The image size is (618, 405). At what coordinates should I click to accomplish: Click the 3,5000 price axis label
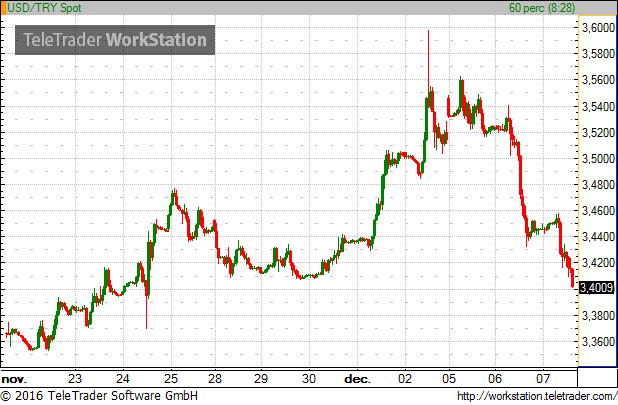click(x=598, y=159)
